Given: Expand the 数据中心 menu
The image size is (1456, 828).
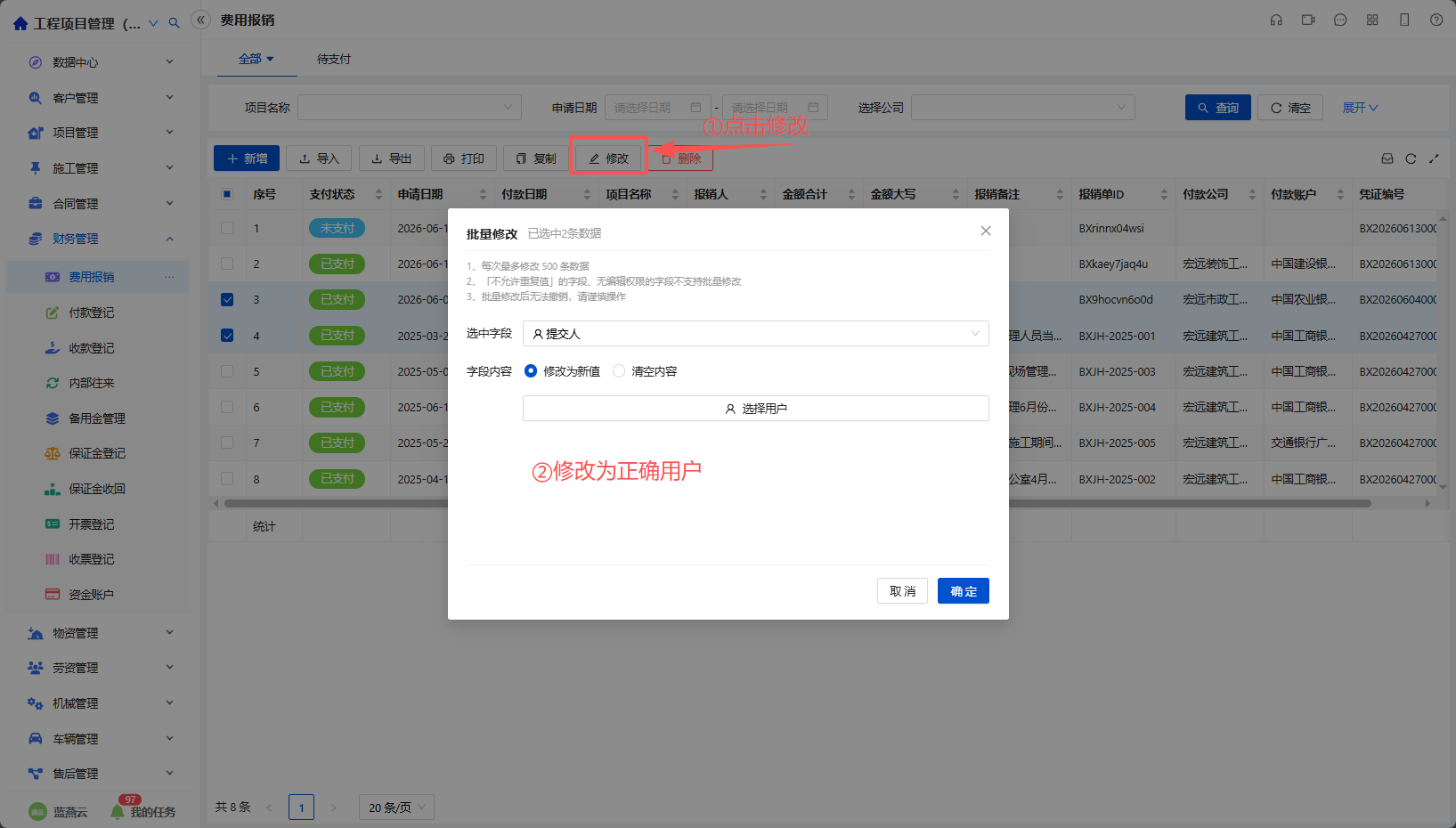Looking at the screenshot, I should (101, 62).
